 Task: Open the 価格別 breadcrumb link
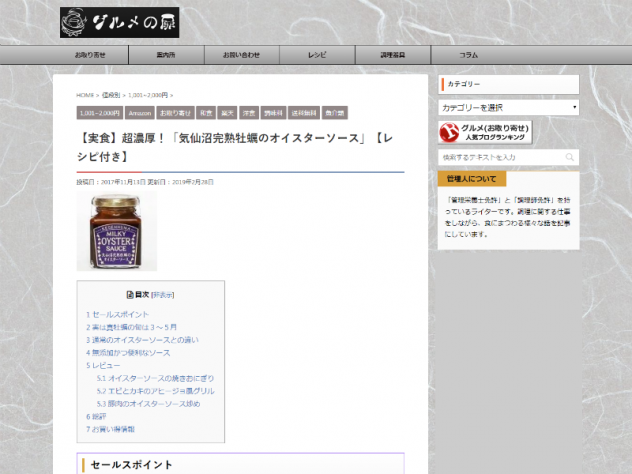coord(111,96)
